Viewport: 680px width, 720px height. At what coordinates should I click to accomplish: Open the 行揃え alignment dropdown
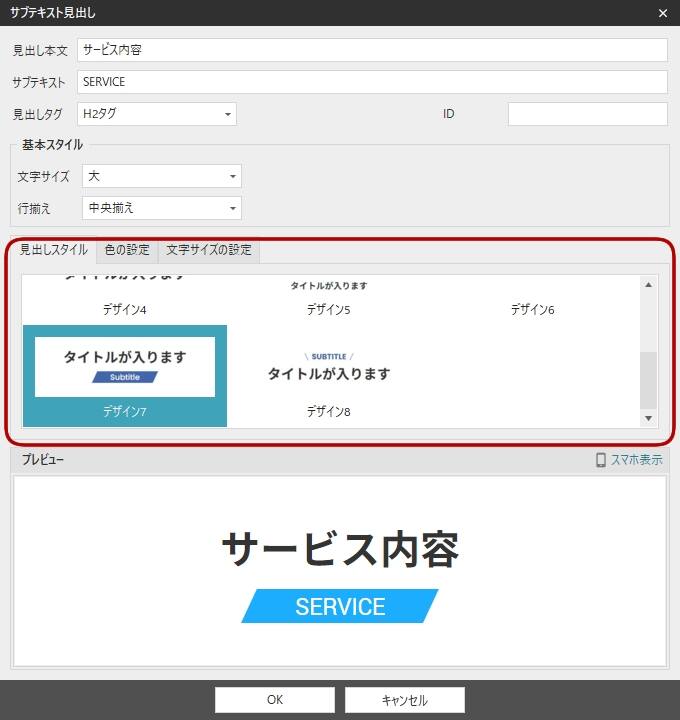162,208
